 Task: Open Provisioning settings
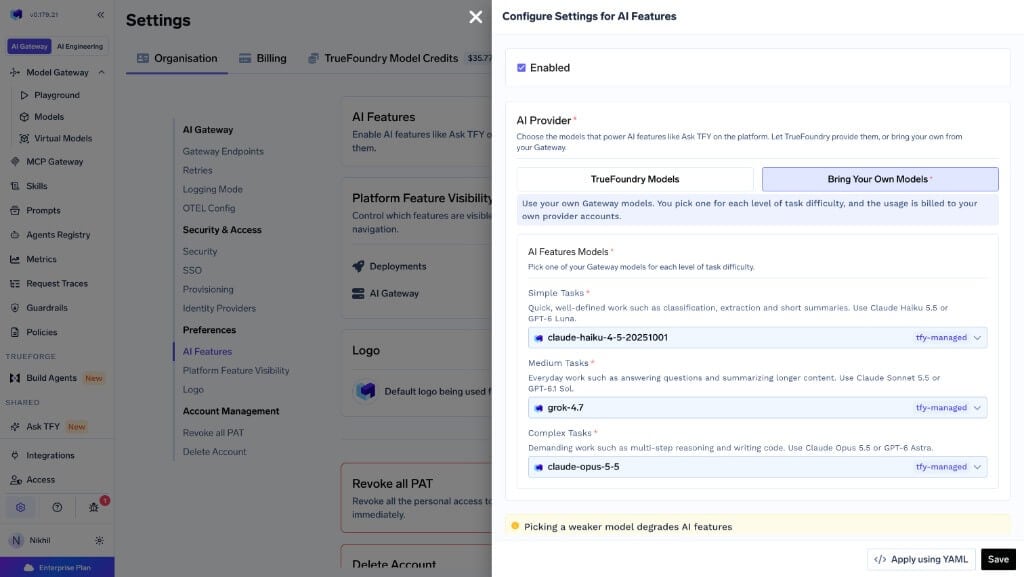208,289
